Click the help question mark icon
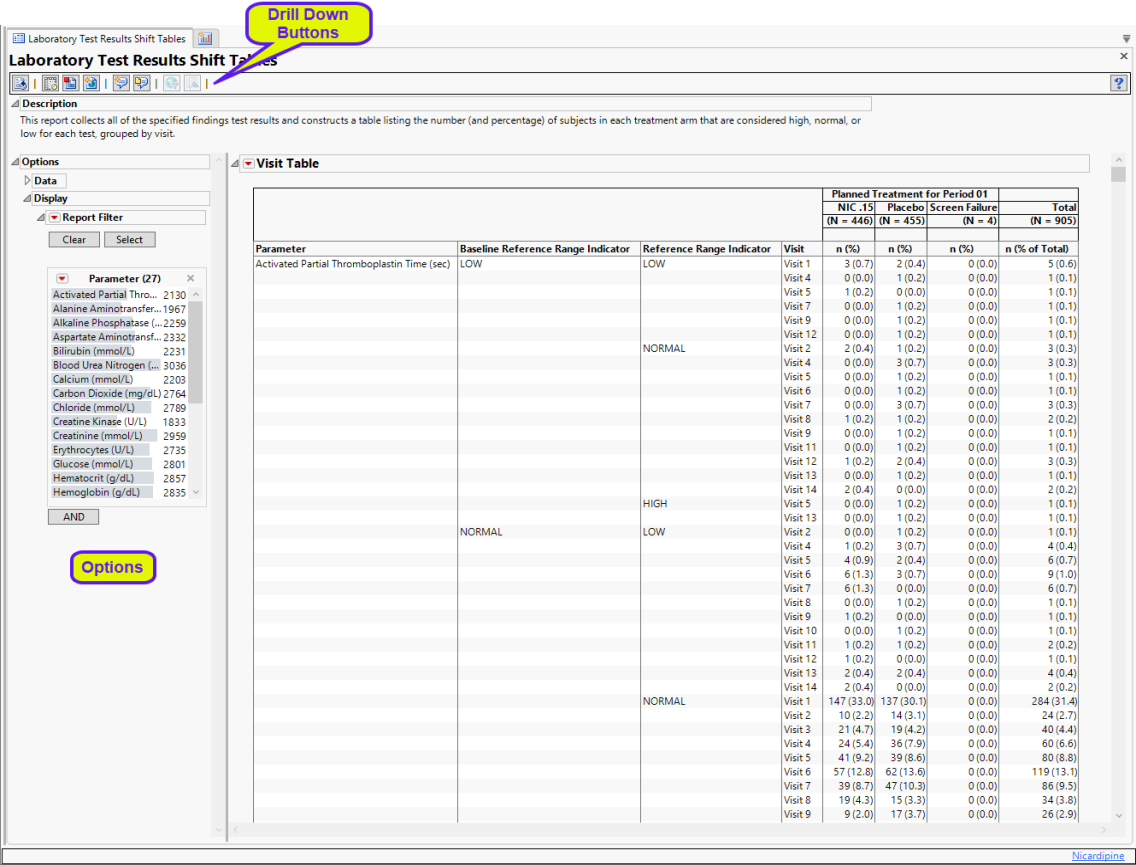 click(x=1119, y=83)
